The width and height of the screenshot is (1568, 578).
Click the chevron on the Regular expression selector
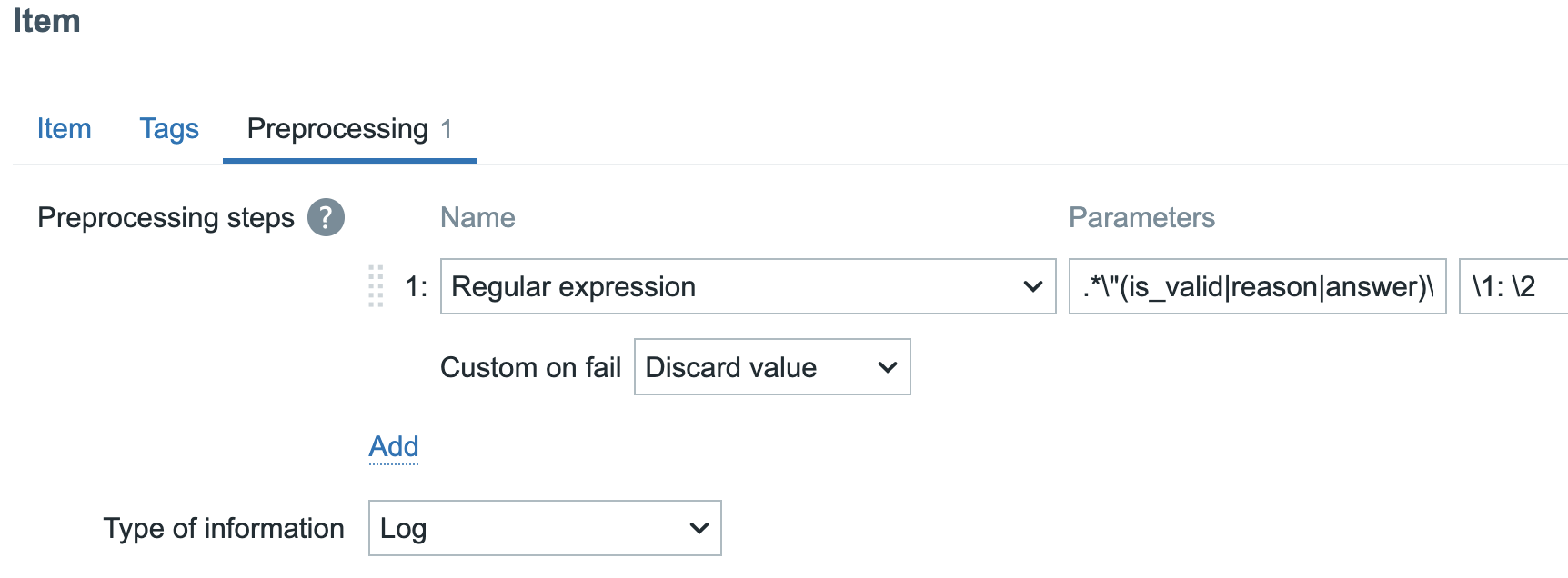click(x=1032, y=286)
